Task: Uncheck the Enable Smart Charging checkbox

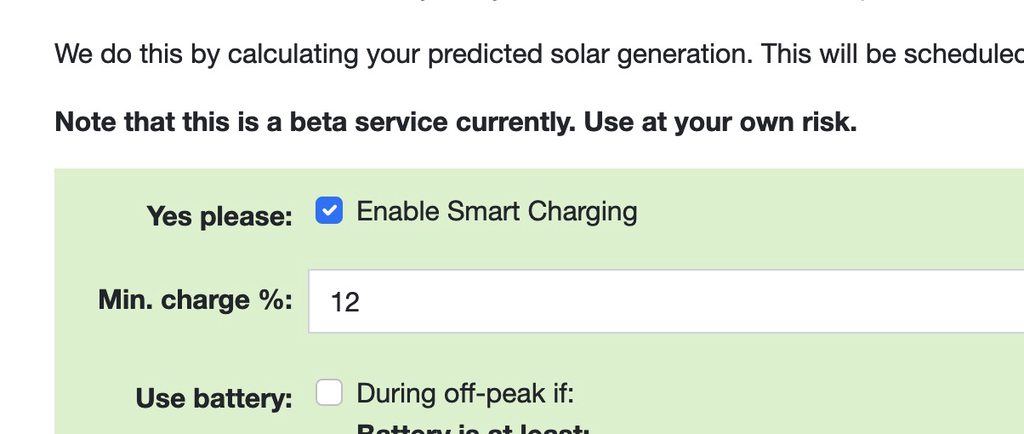Action: point(329,212)
